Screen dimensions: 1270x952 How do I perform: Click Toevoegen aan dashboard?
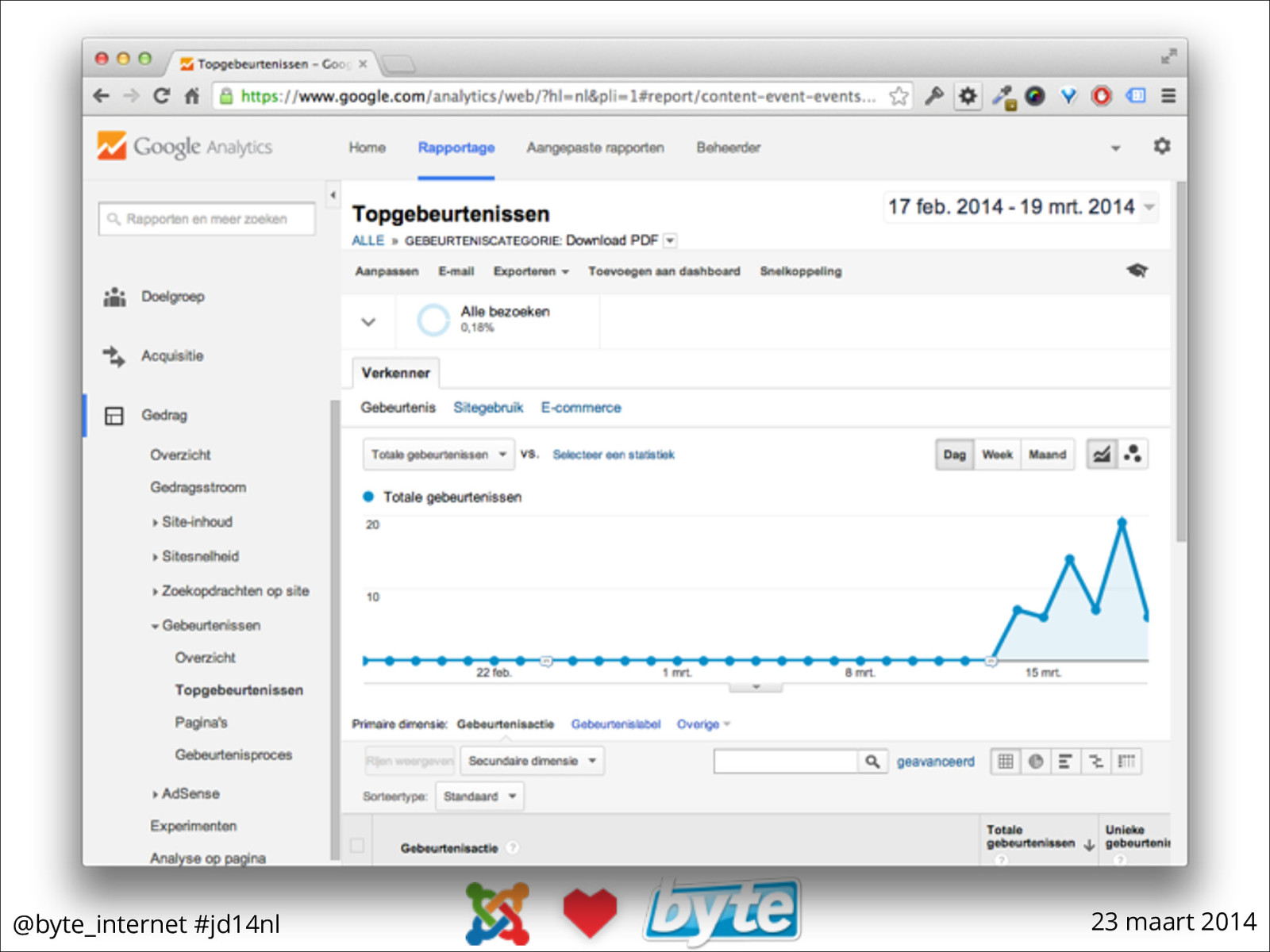point(664,271)
